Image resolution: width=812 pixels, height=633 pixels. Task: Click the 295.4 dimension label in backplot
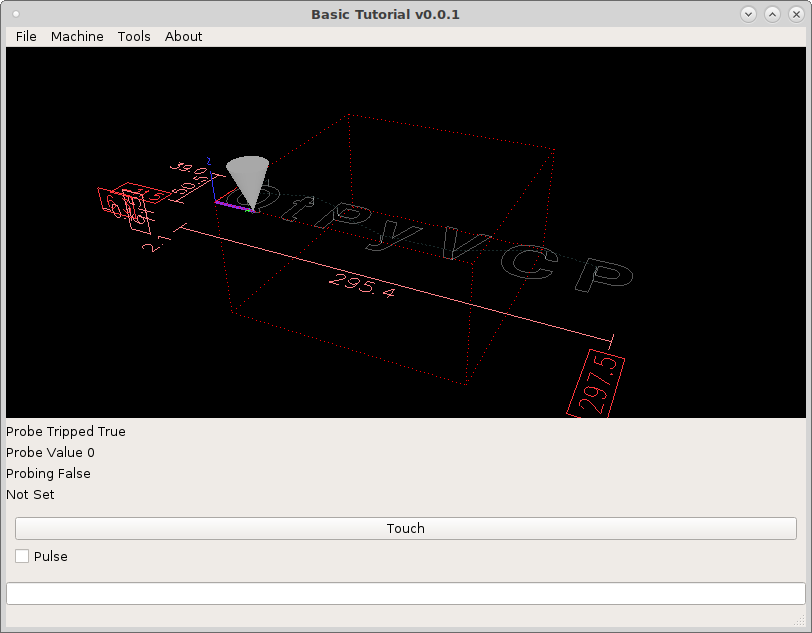coord(362,285)
